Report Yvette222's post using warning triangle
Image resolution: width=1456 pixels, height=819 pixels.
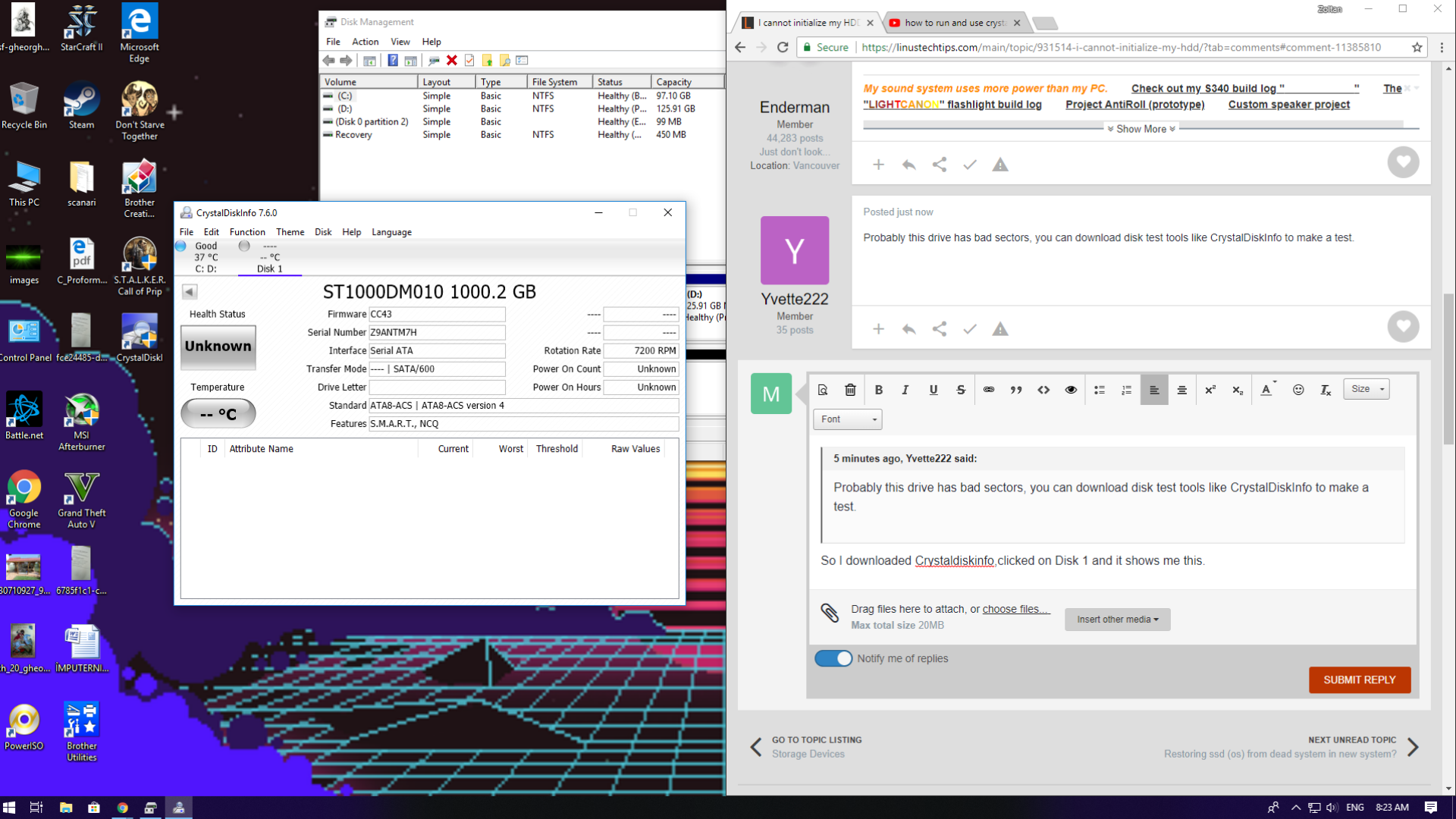(1000, 329)
